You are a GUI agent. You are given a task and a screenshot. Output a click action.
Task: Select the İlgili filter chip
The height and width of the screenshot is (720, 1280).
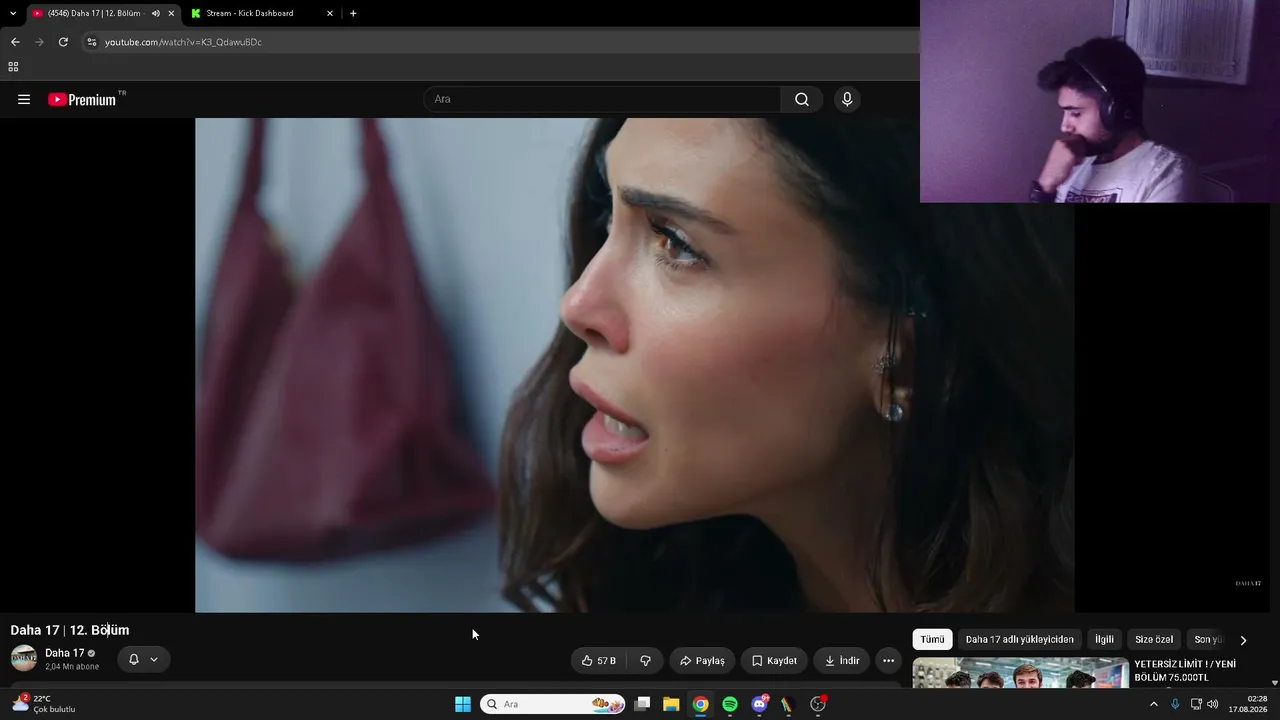click(x=1104, y=639)
